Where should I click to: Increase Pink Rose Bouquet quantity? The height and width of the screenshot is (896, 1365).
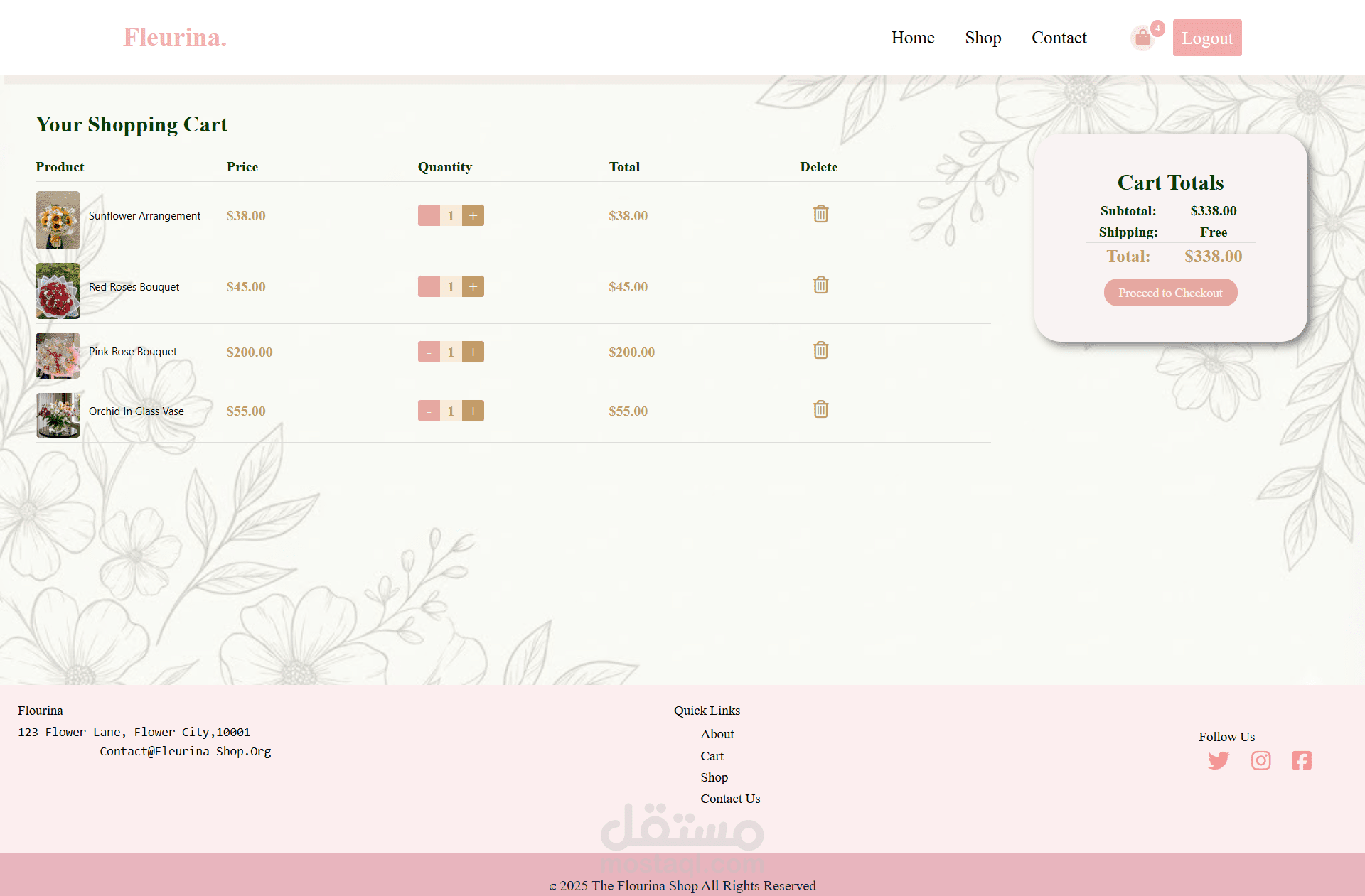coord(473,352)
